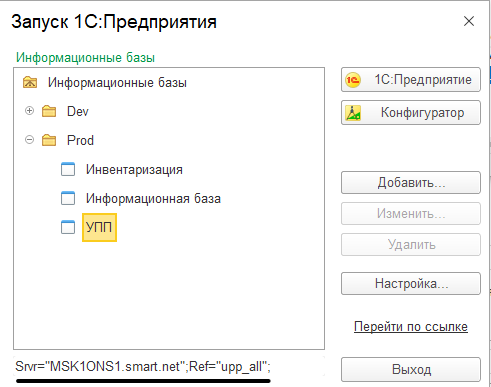Open the Настройка... dialog button

(x=411, y=284)
